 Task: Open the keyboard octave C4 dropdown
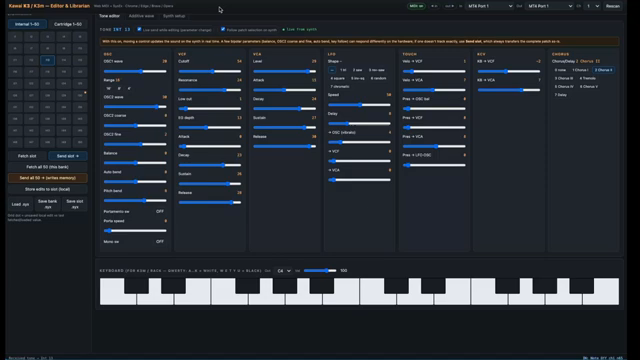tap(283, 271)
